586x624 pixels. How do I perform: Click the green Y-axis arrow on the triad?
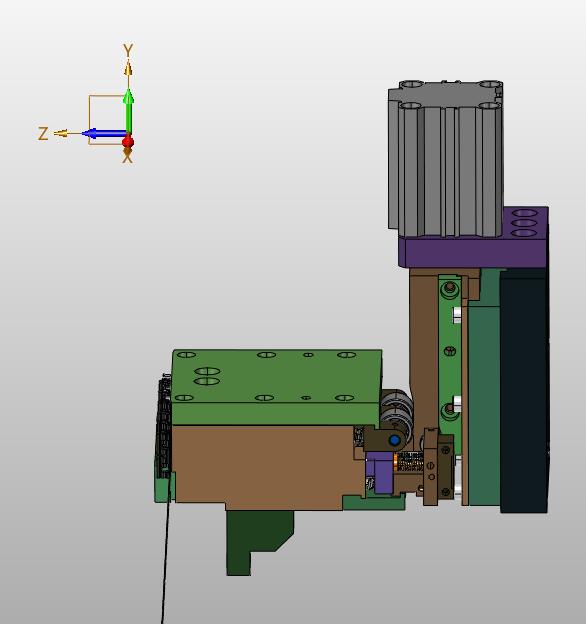point(128,109)
